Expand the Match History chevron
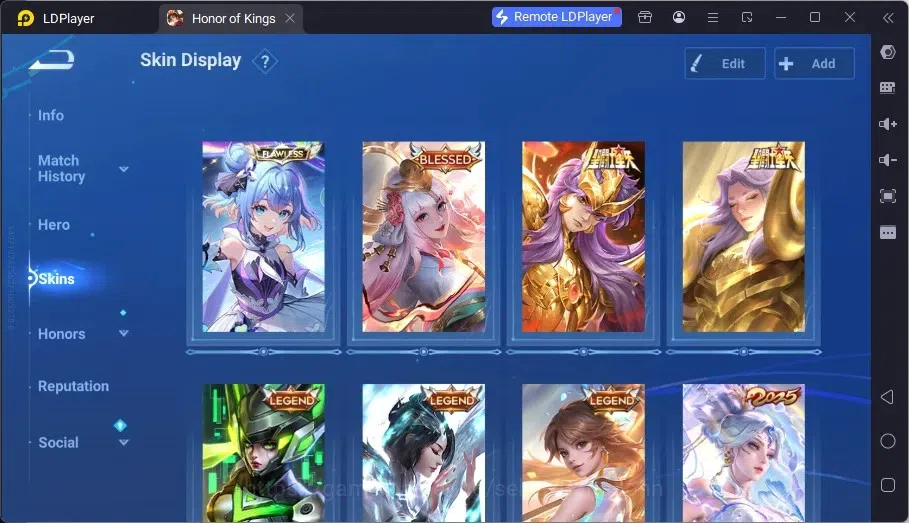The width and height of the screenshot is (909, 523). tap(123, 169)
